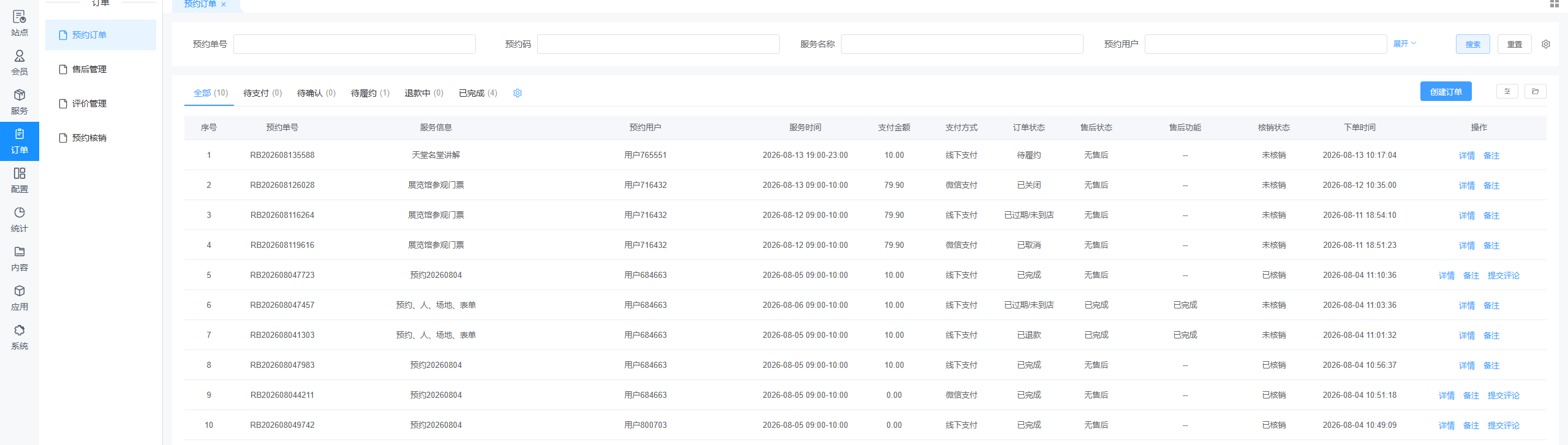The image size is (1568, 445).
Task: Focus the 预约用户 input field
Action: [x=1266, y=44]
